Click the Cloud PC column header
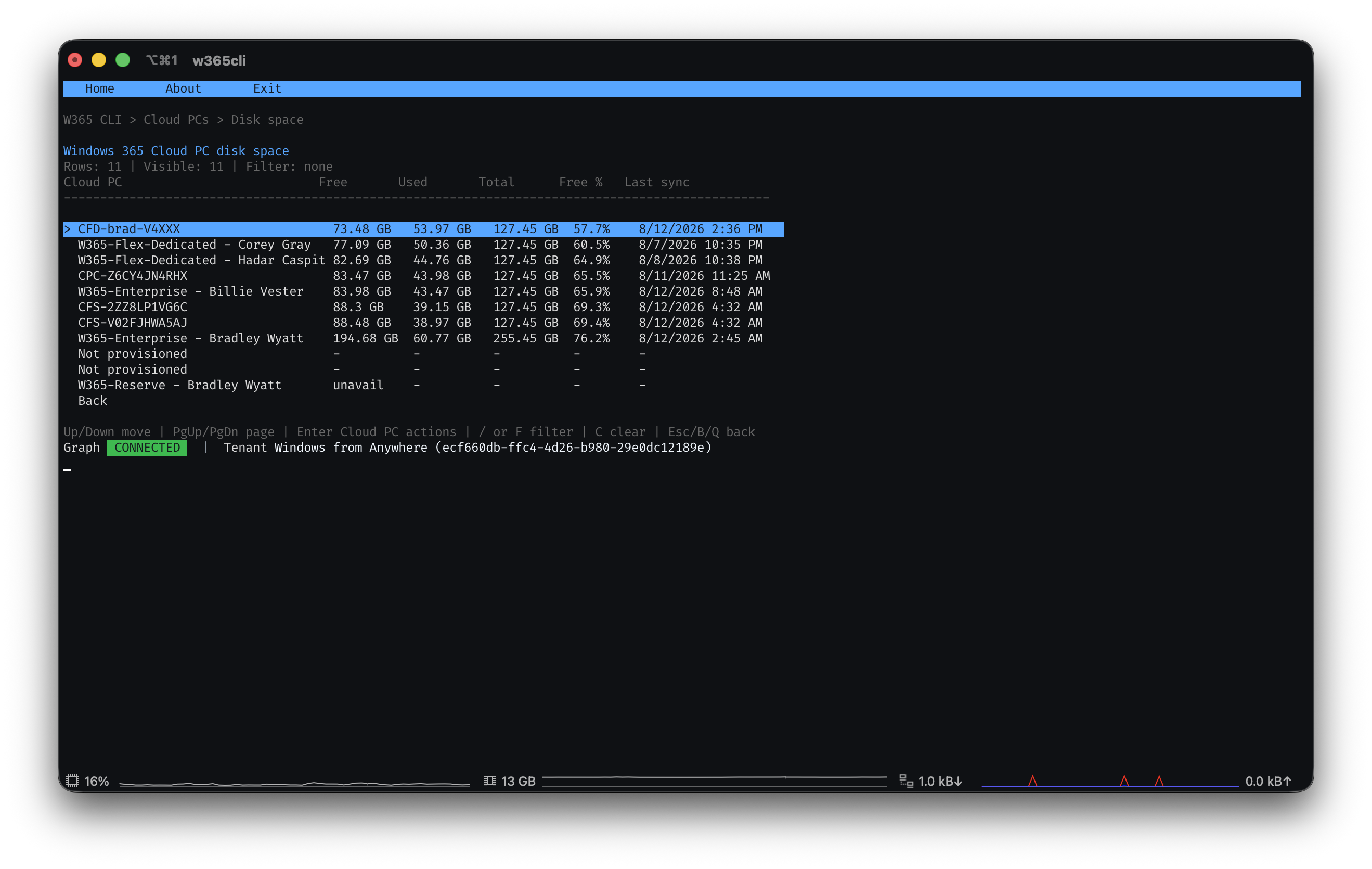 coord(92,182)
